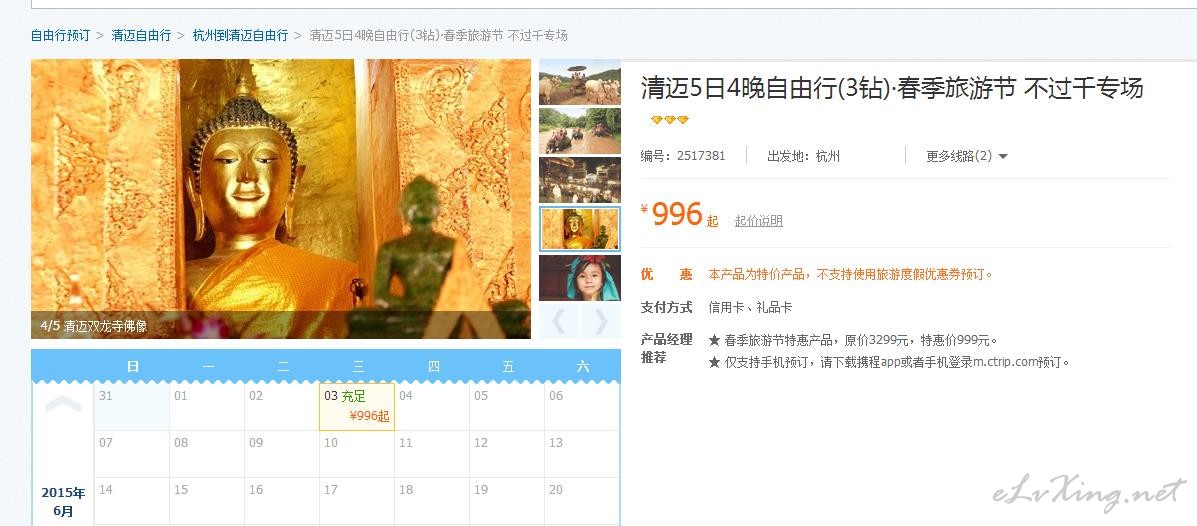Viewport: 1197px width, 526px height.
Task: Open the 起价说明 price explanation link
Action: point(758,221)
